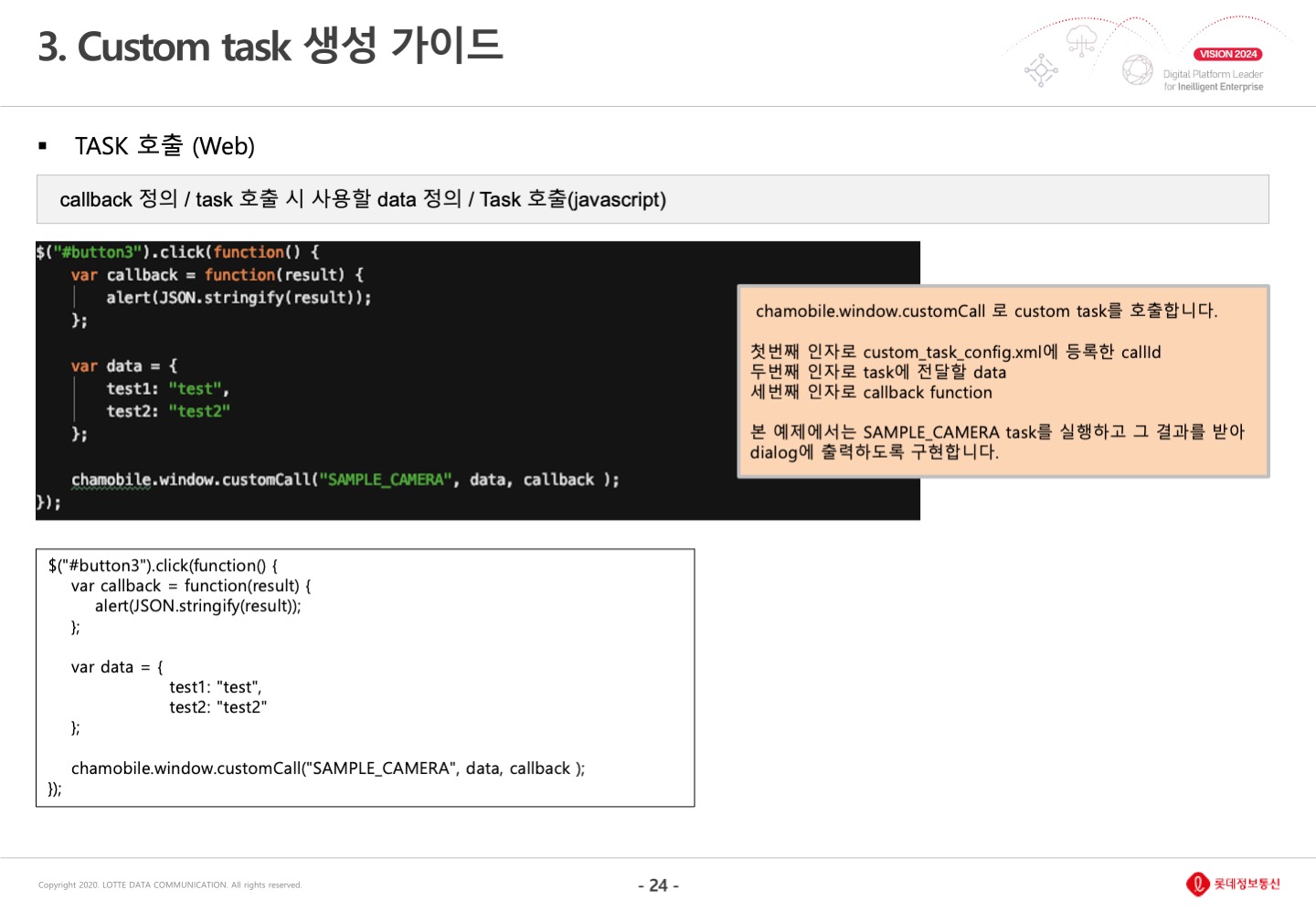Click 'chamobile.window.customCall 로 custom task를 호출합니다.' note line
Screen dimensions: 1316x911
coord(986,311)
